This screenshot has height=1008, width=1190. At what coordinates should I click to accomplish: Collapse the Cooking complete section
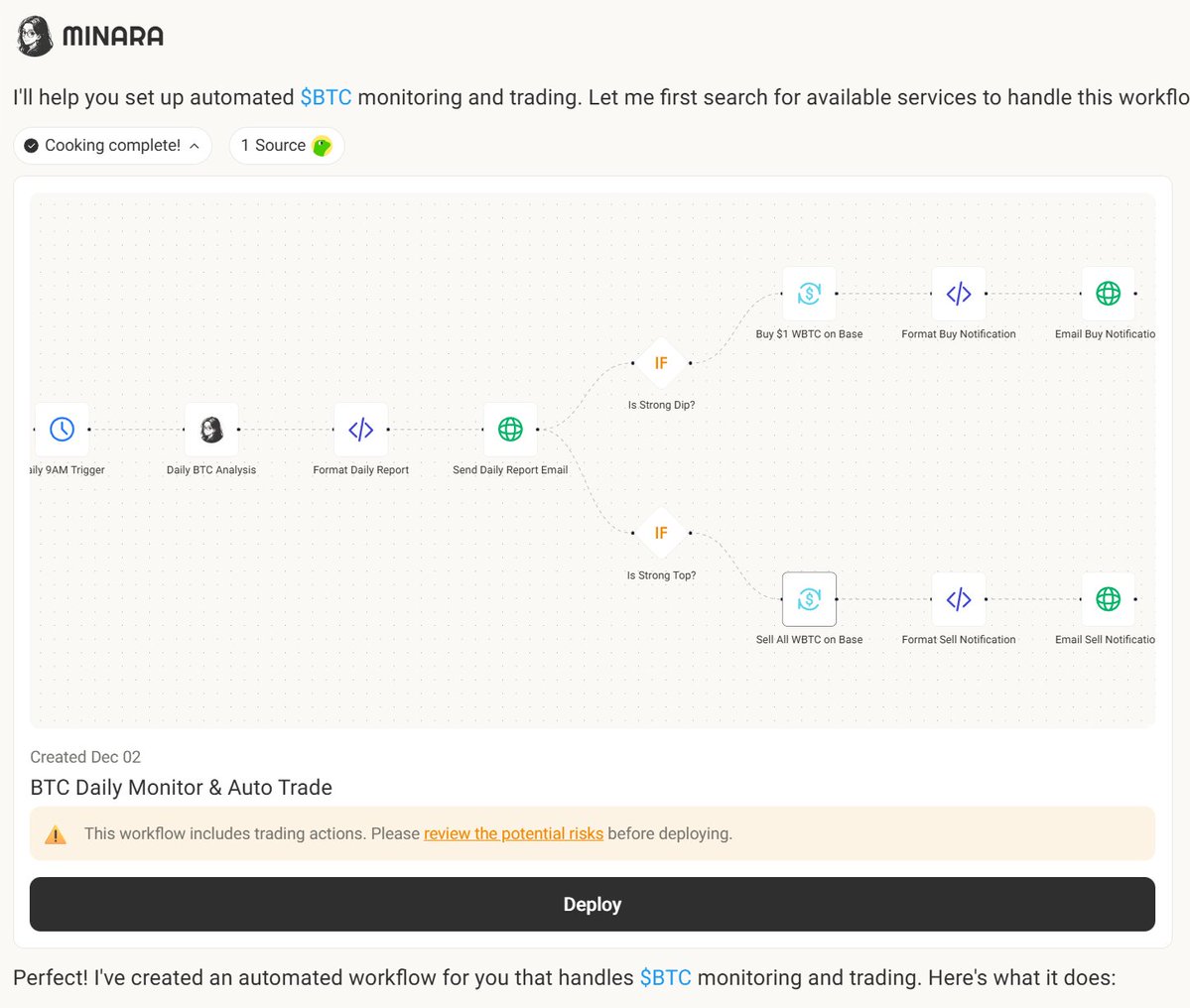tap(112, 146)
